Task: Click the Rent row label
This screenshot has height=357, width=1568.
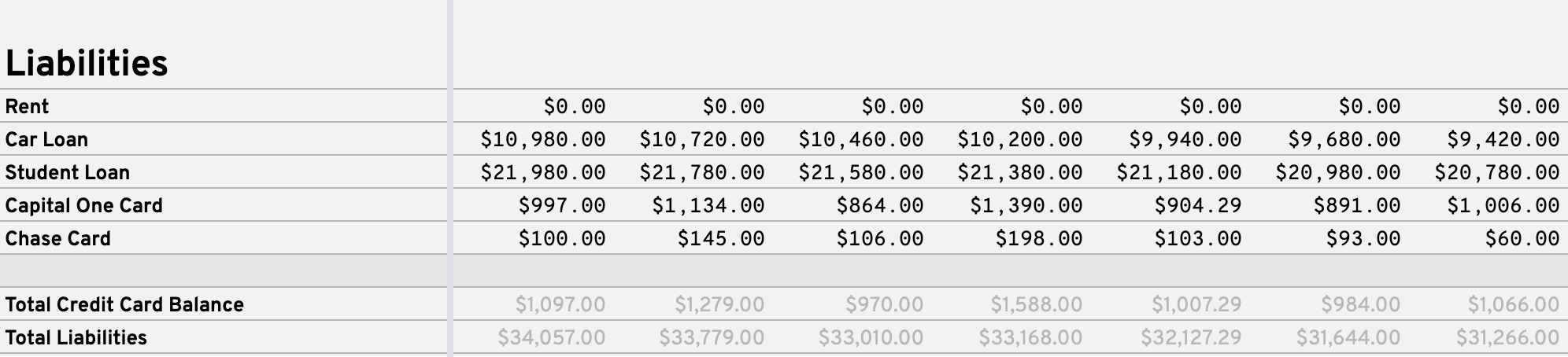Action: click(28, 106)
